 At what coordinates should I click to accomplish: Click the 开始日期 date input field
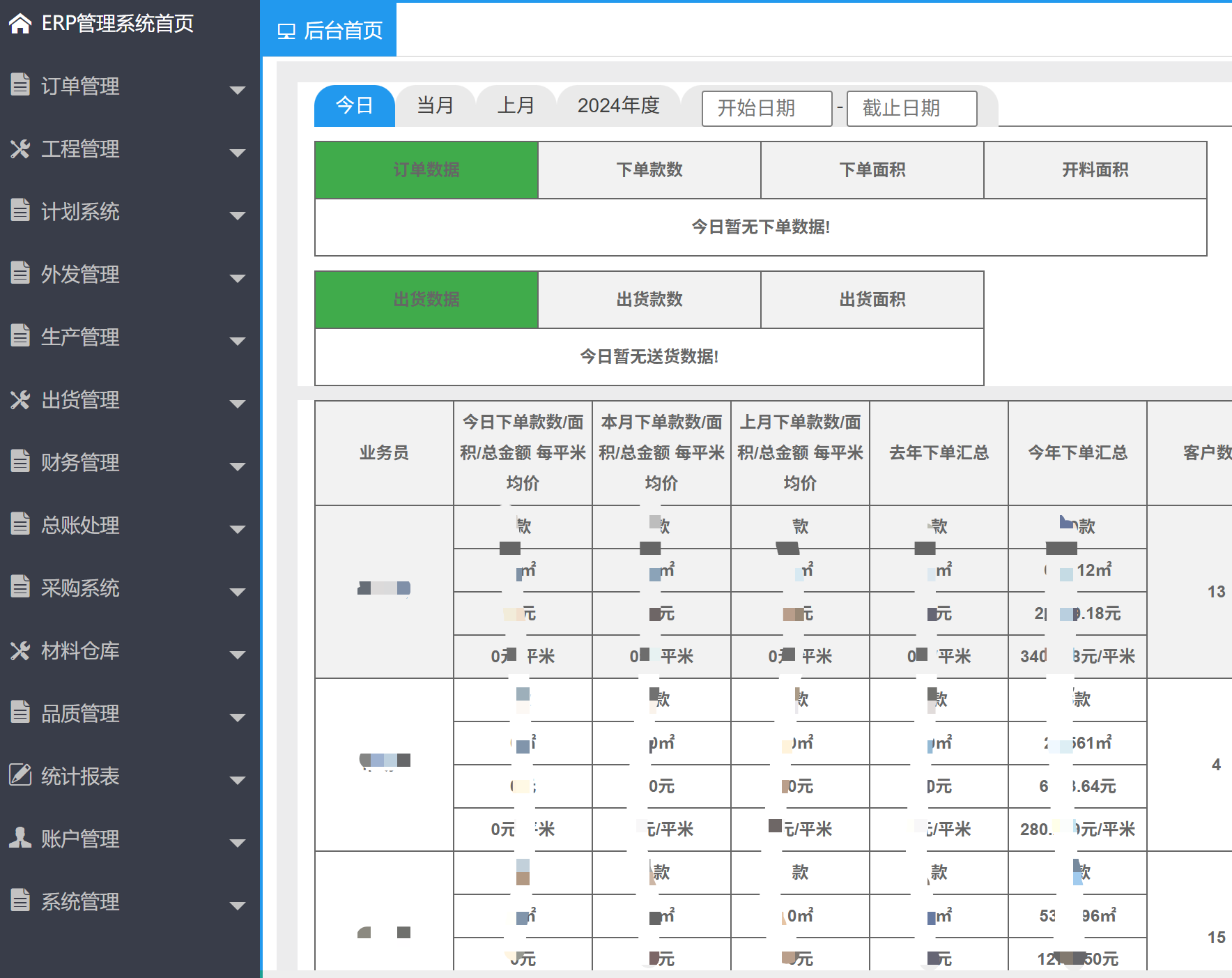click(766, 108)
